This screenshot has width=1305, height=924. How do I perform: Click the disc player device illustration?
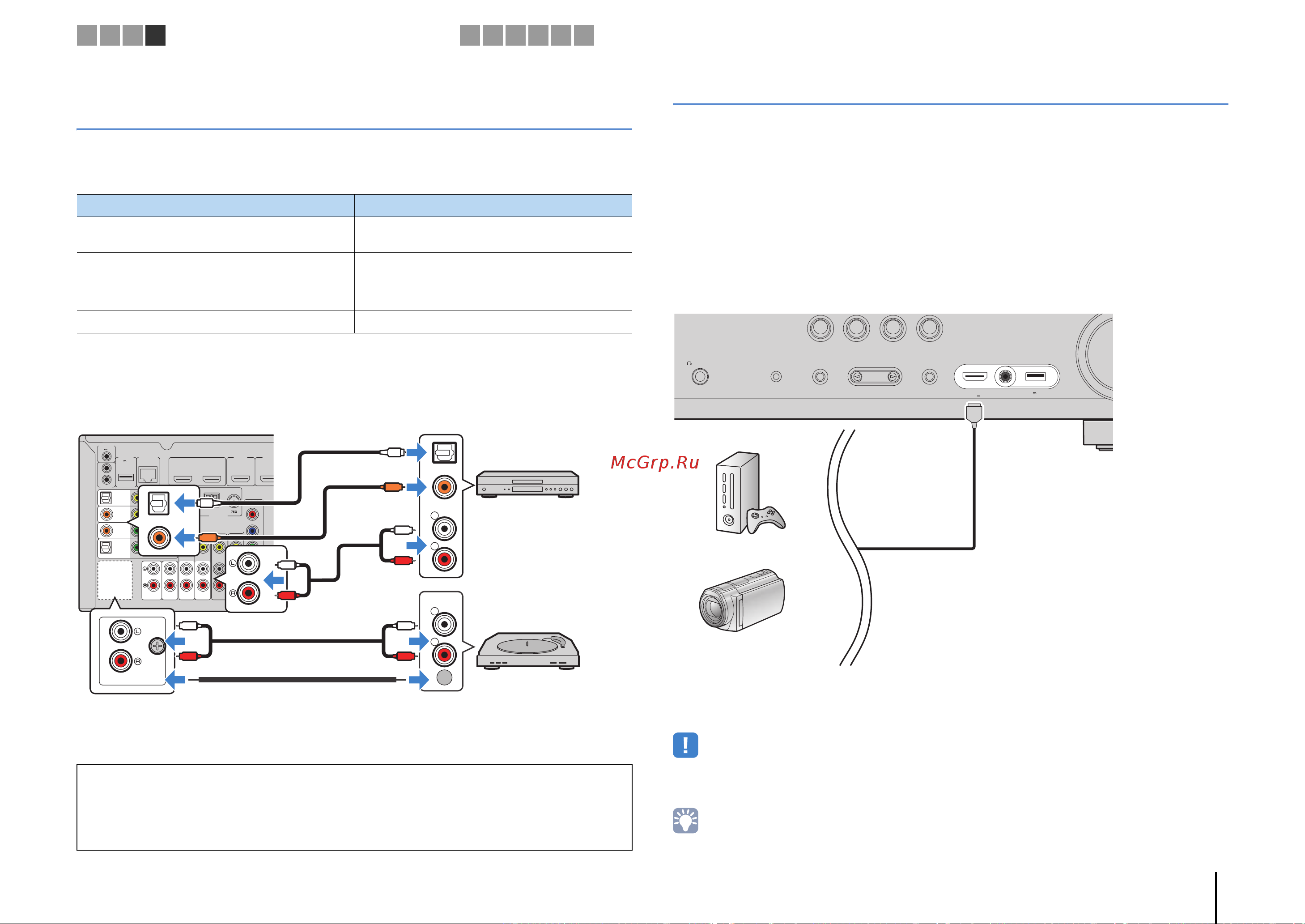click(x=527, y=484)
